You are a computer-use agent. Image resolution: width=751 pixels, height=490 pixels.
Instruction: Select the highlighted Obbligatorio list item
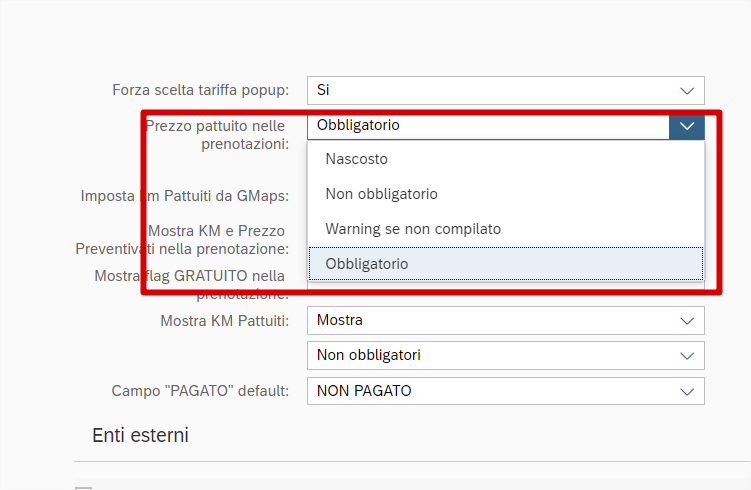pyautogui.click(x=366, y=264)
